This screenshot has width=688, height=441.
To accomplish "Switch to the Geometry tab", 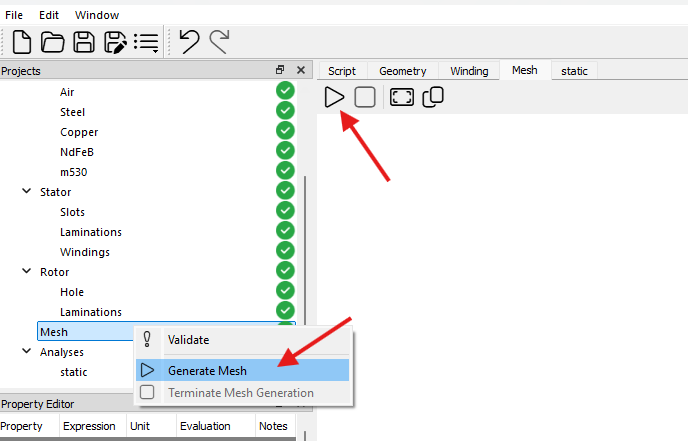I will [402, 71].
